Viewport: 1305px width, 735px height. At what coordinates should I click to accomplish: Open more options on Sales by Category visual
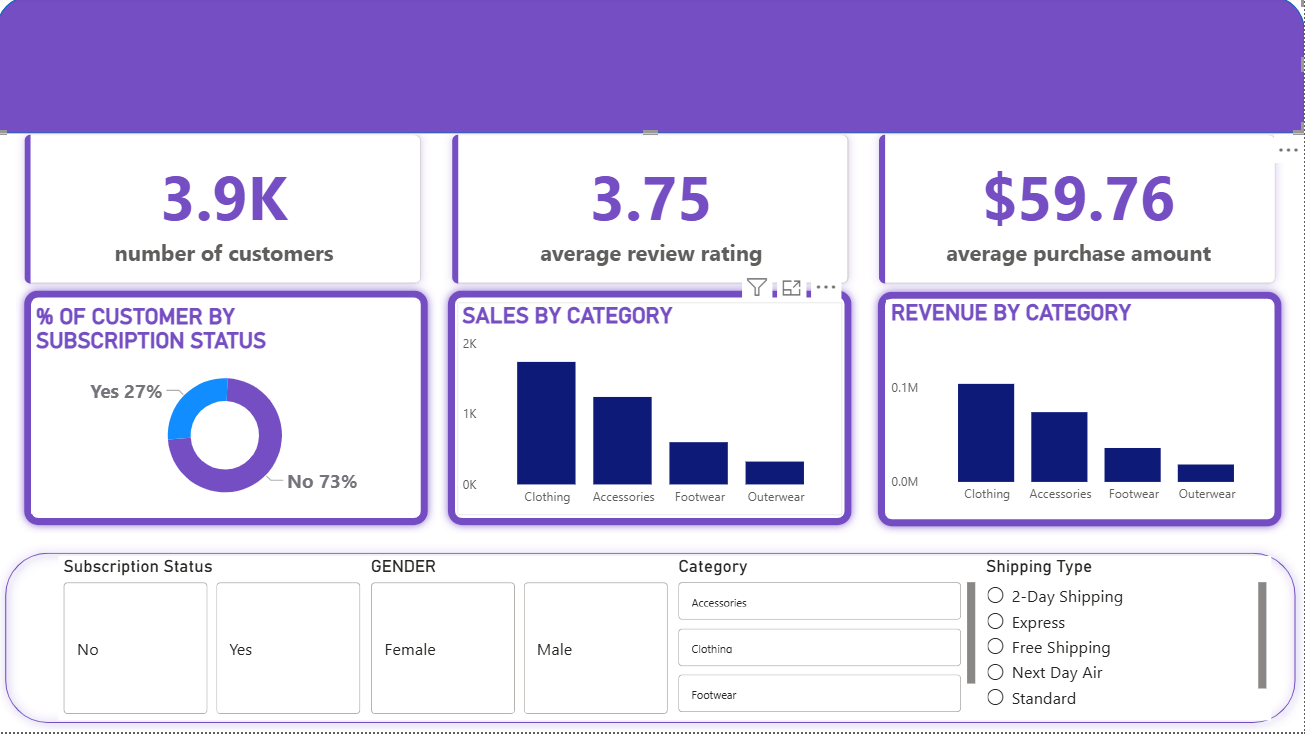point(825,288)
